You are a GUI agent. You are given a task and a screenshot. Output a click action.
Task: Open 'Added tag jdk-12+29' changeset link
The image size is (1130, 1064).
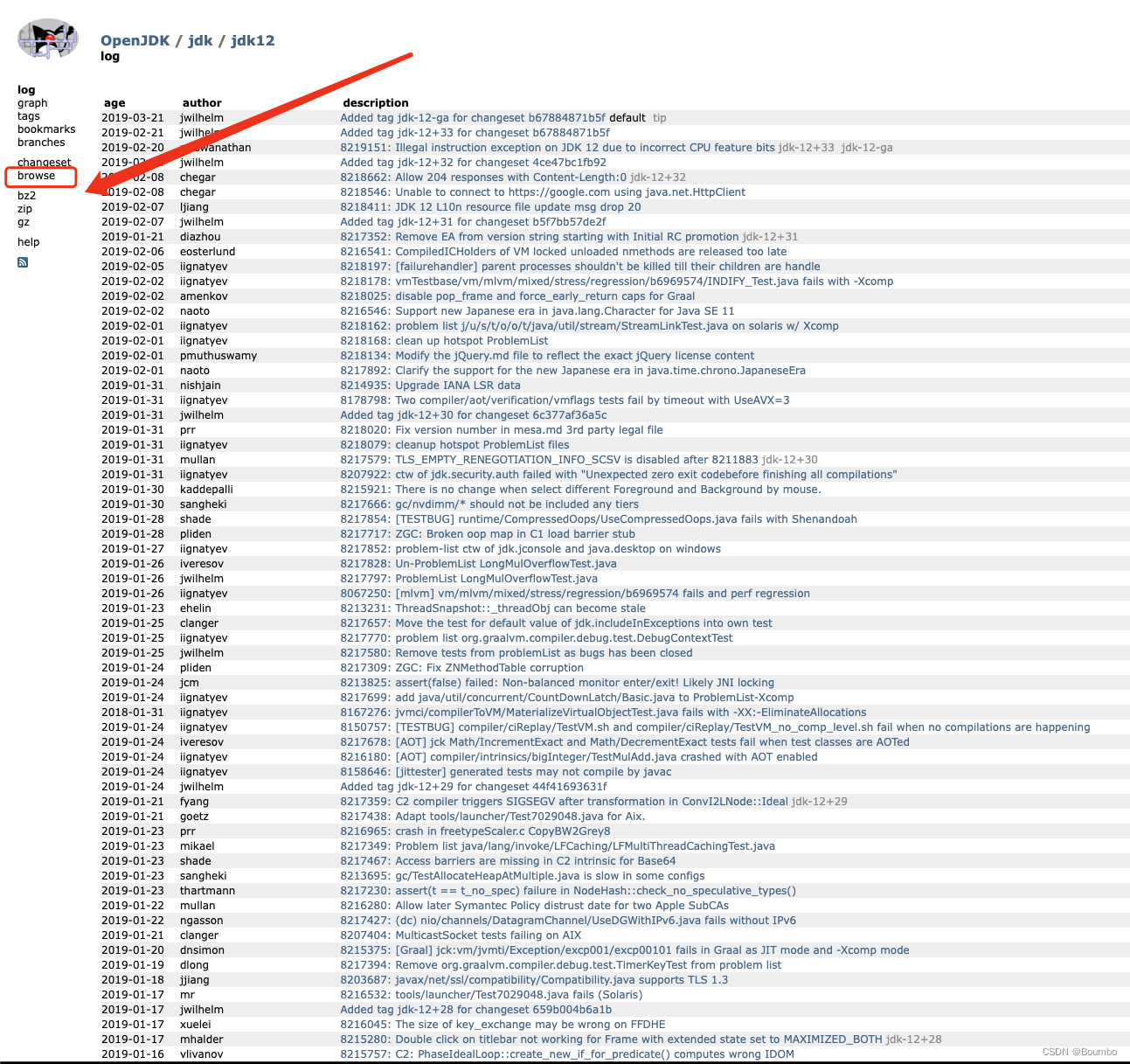[474, 787]
